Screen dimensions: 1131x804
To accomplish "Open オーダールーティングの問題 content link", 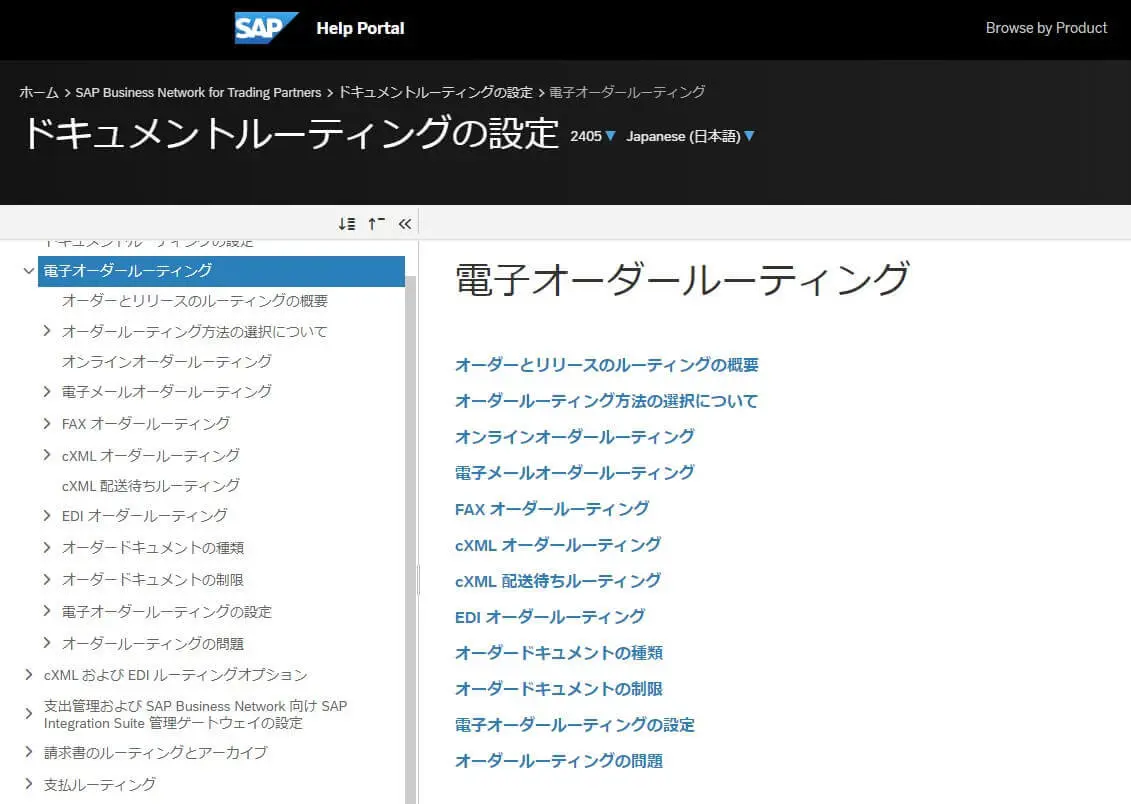I will [x=559, y=761].
